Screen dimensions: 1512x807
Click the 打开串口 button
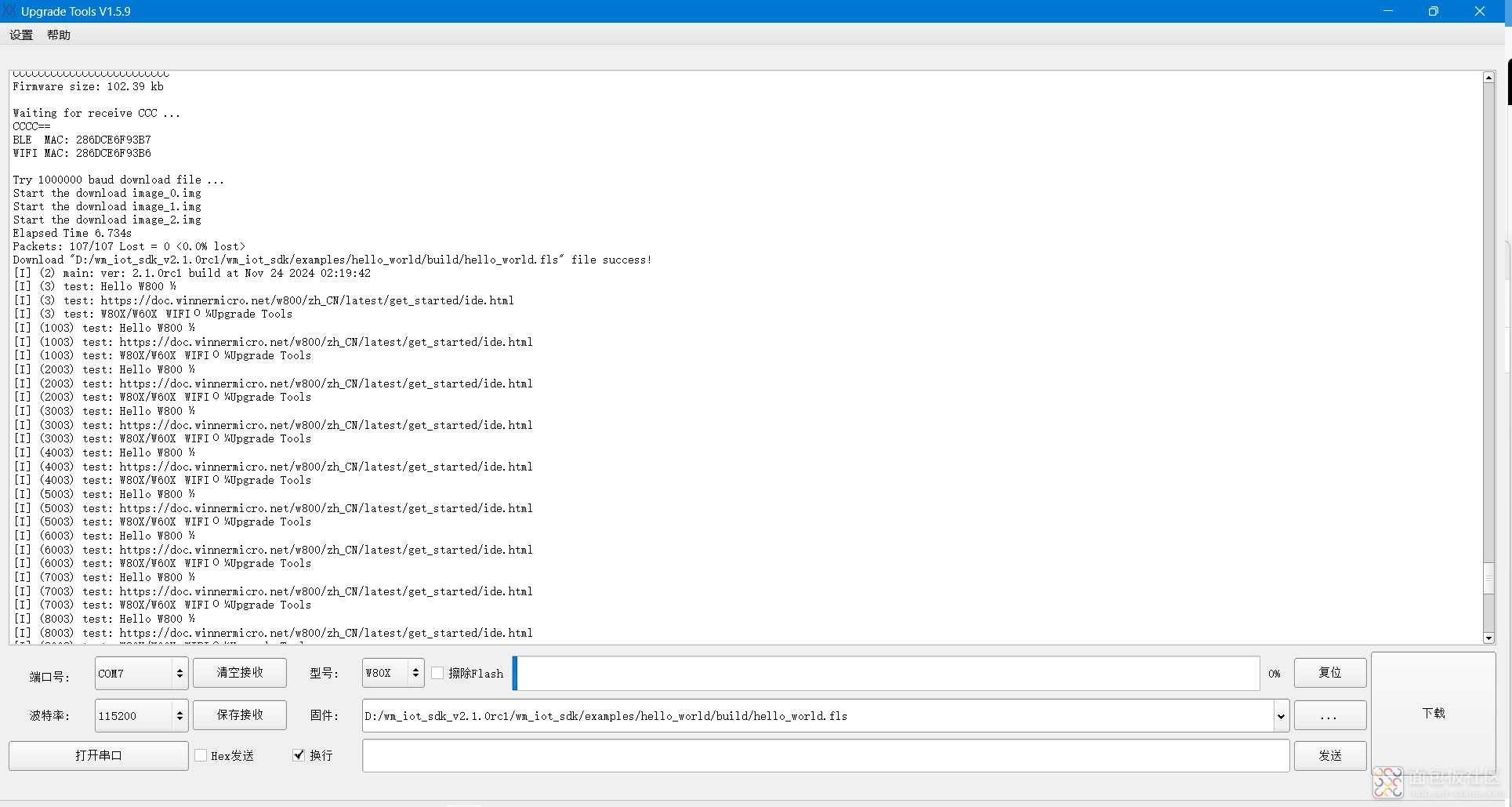(99, 755)
